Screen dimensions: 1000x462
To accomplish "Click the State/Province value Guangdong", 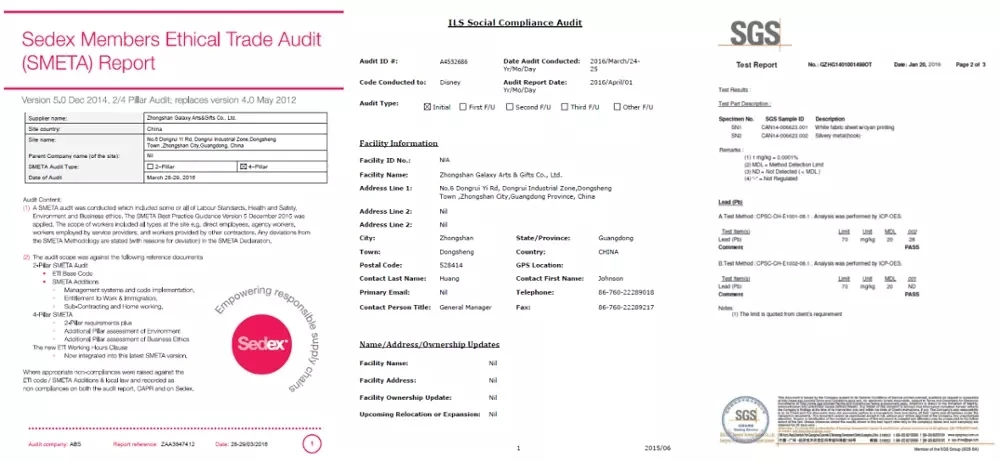I will tap(616, 238).
